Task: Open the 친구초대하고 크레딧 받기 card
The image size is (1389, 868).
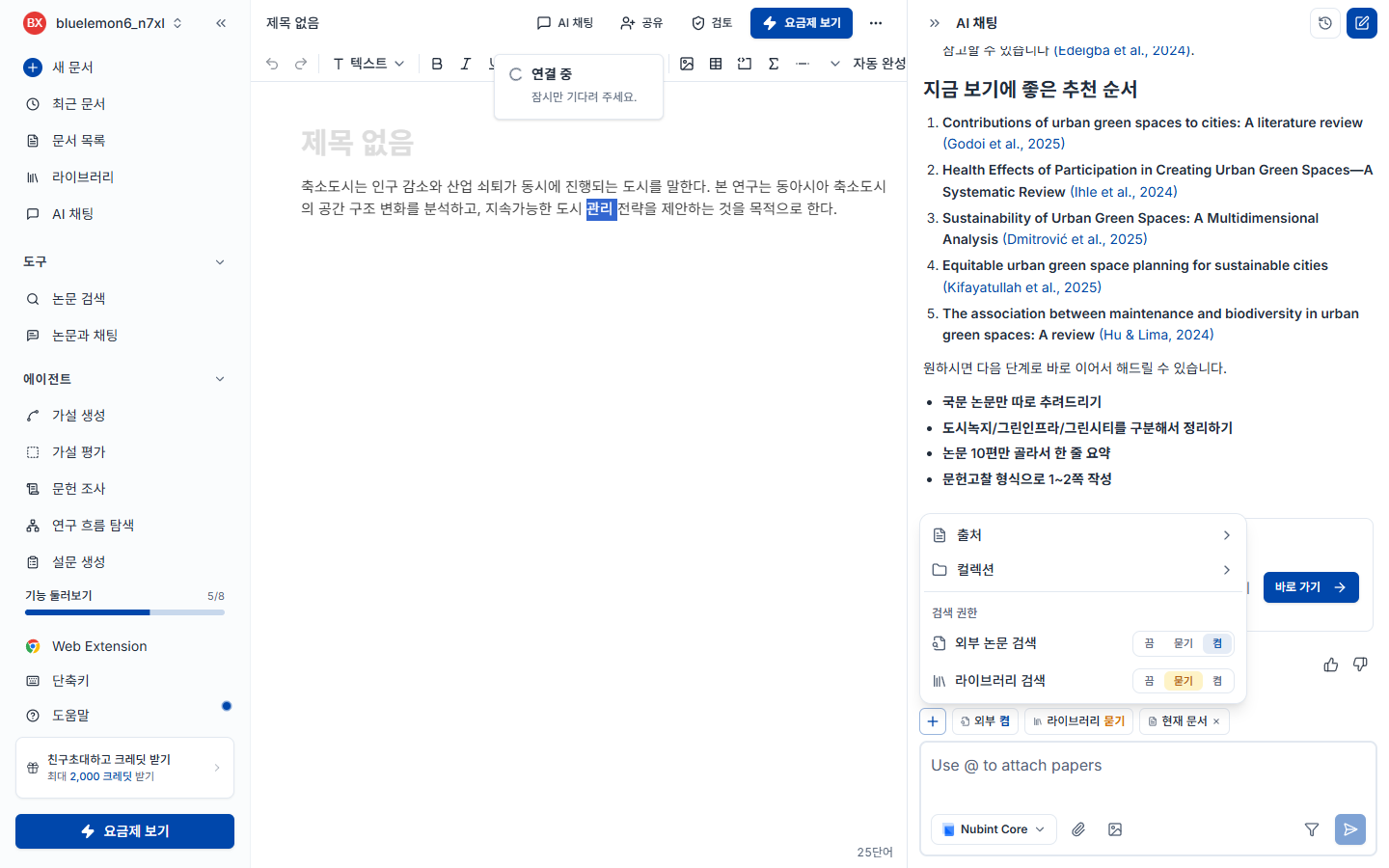Action: pos(124,768)
